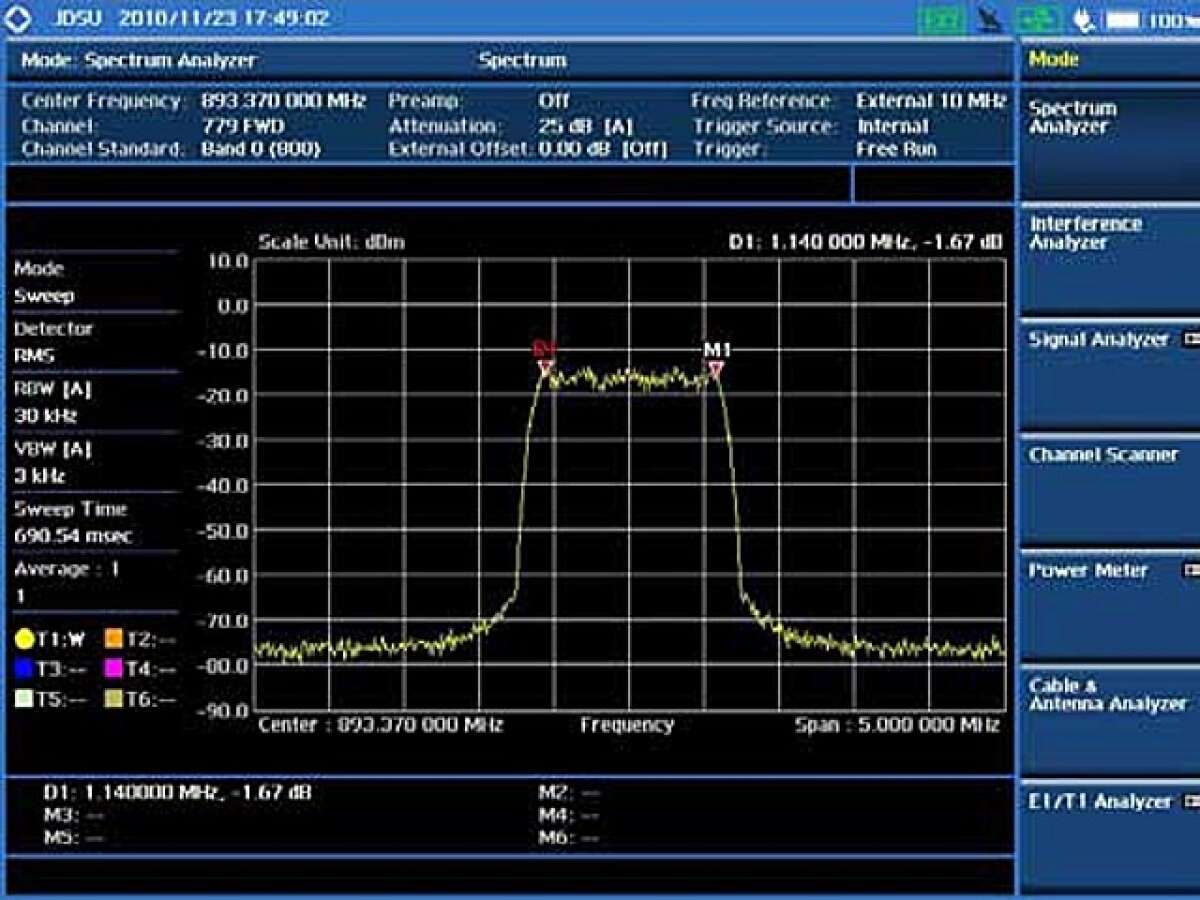Click the Detector RMS setting
Image resolution: width=1200 pixels, height=900 pixels.
pyautogui.click(x=94, y=342)
